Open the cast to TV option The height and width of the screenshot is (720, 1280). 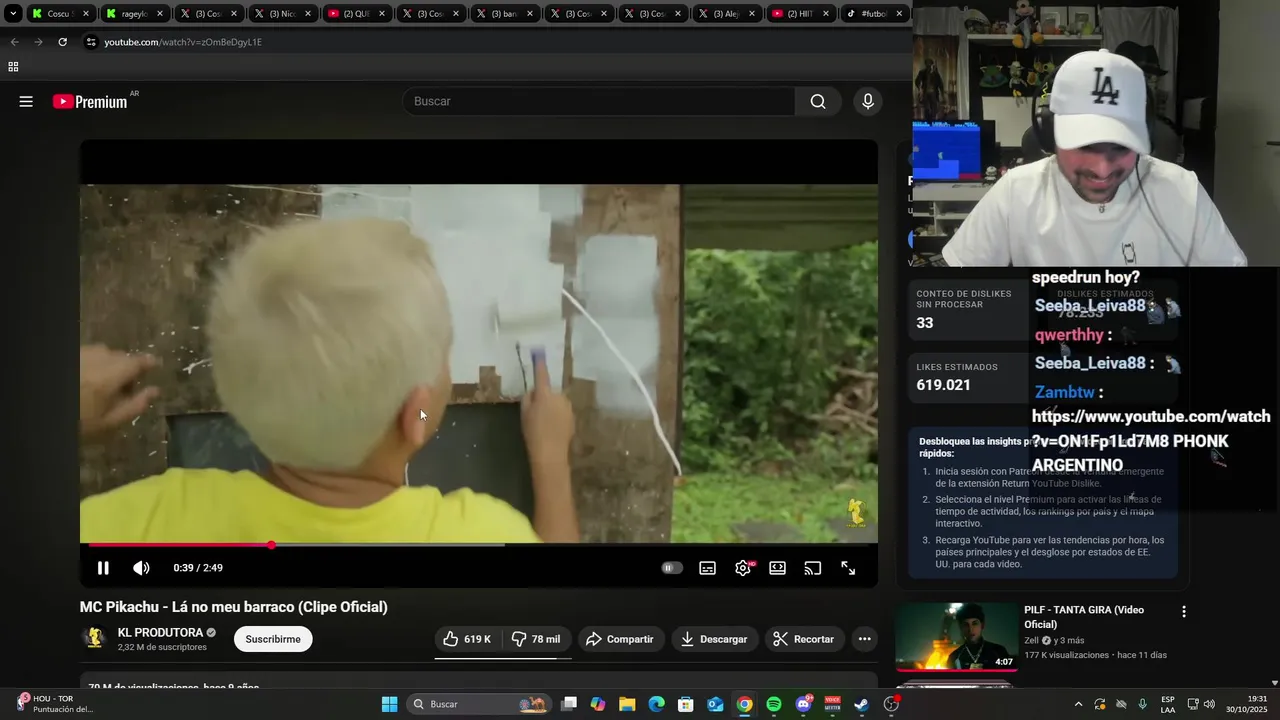[x=813, y=568]
